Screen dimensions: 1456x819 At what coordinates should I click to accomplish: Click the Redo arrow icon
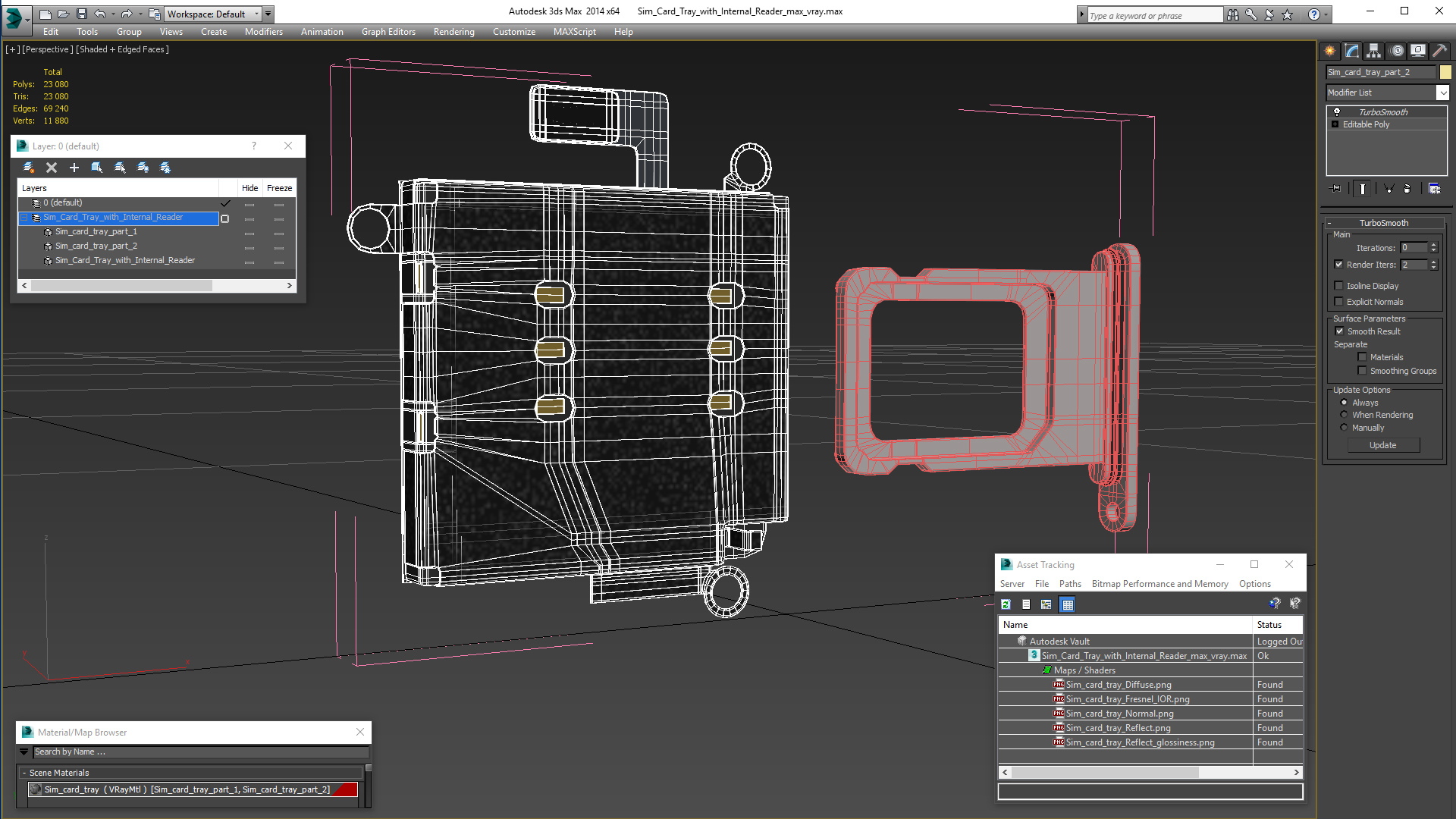(127, 14)
